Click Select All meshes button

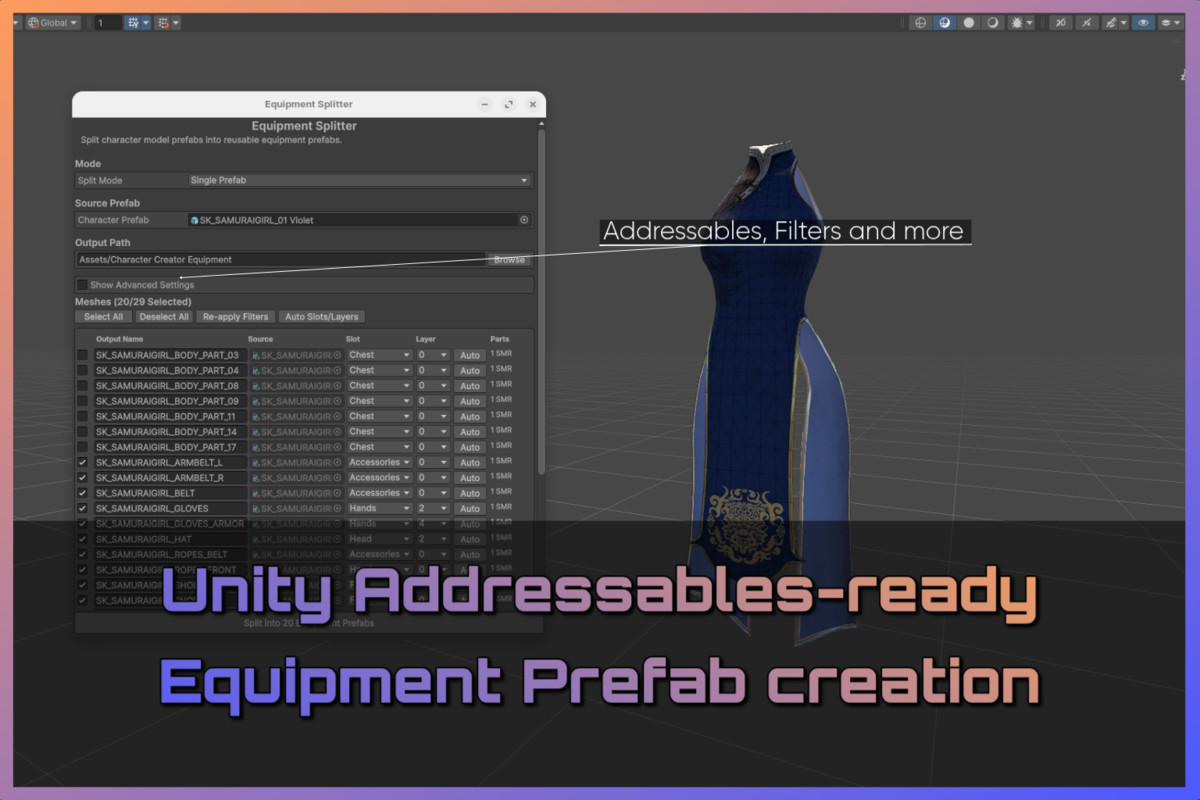click(x=104, y=316)
